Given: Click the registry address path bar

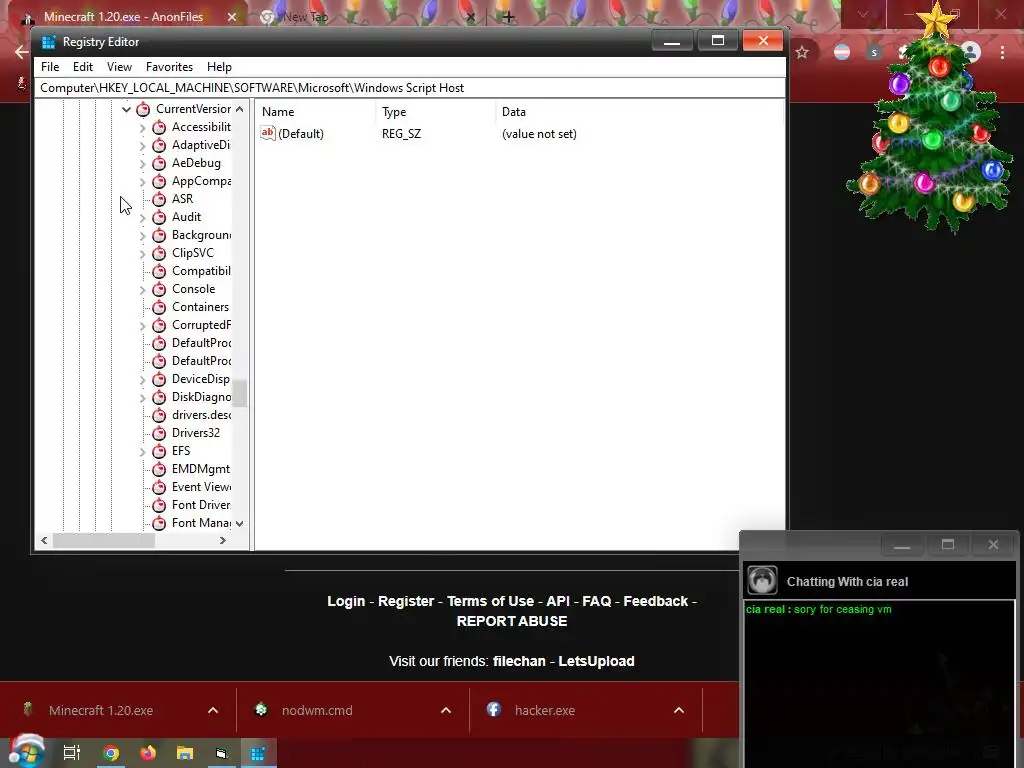Looking at the screenshot, I should (410, 88).
